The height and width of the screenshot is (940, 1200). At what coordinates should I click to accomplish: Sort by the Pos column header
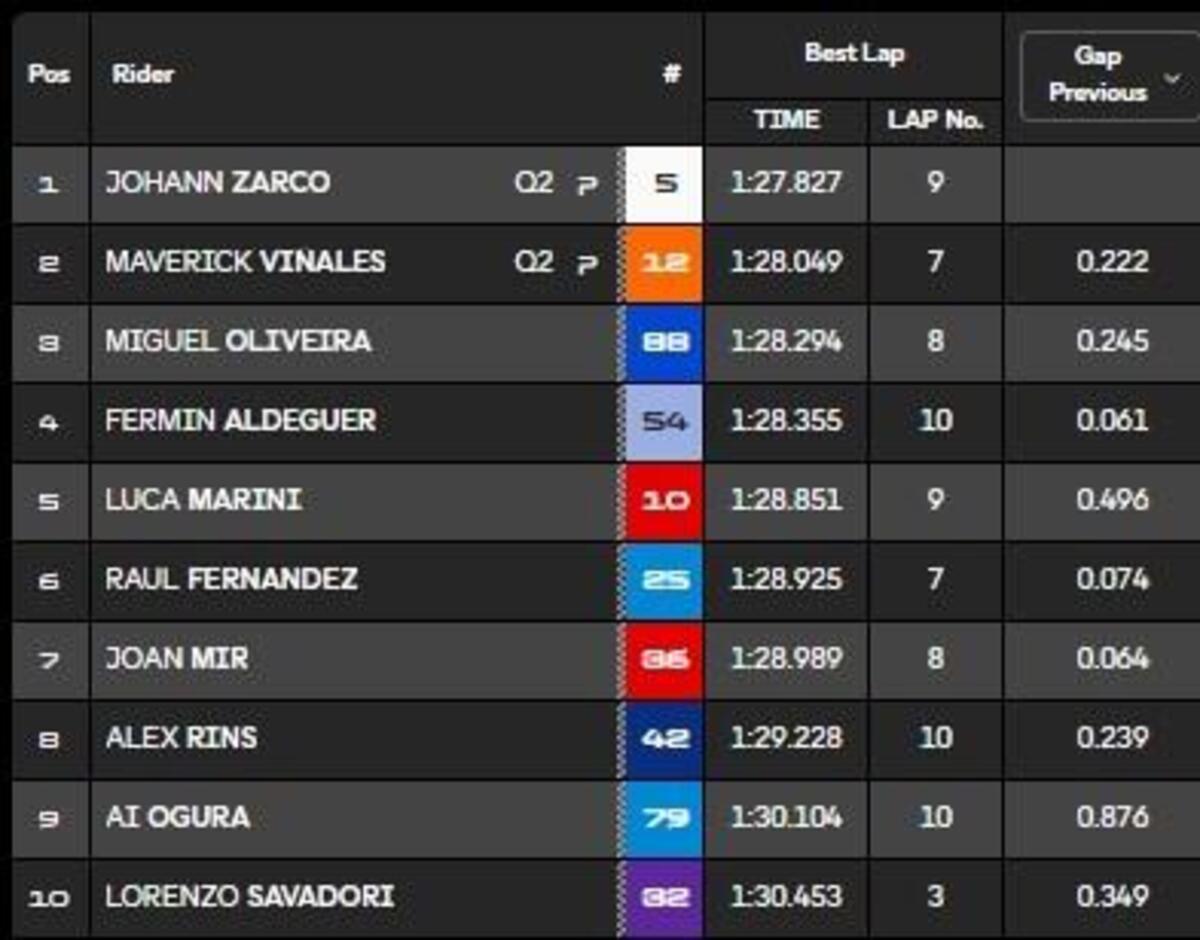[49, 75]
